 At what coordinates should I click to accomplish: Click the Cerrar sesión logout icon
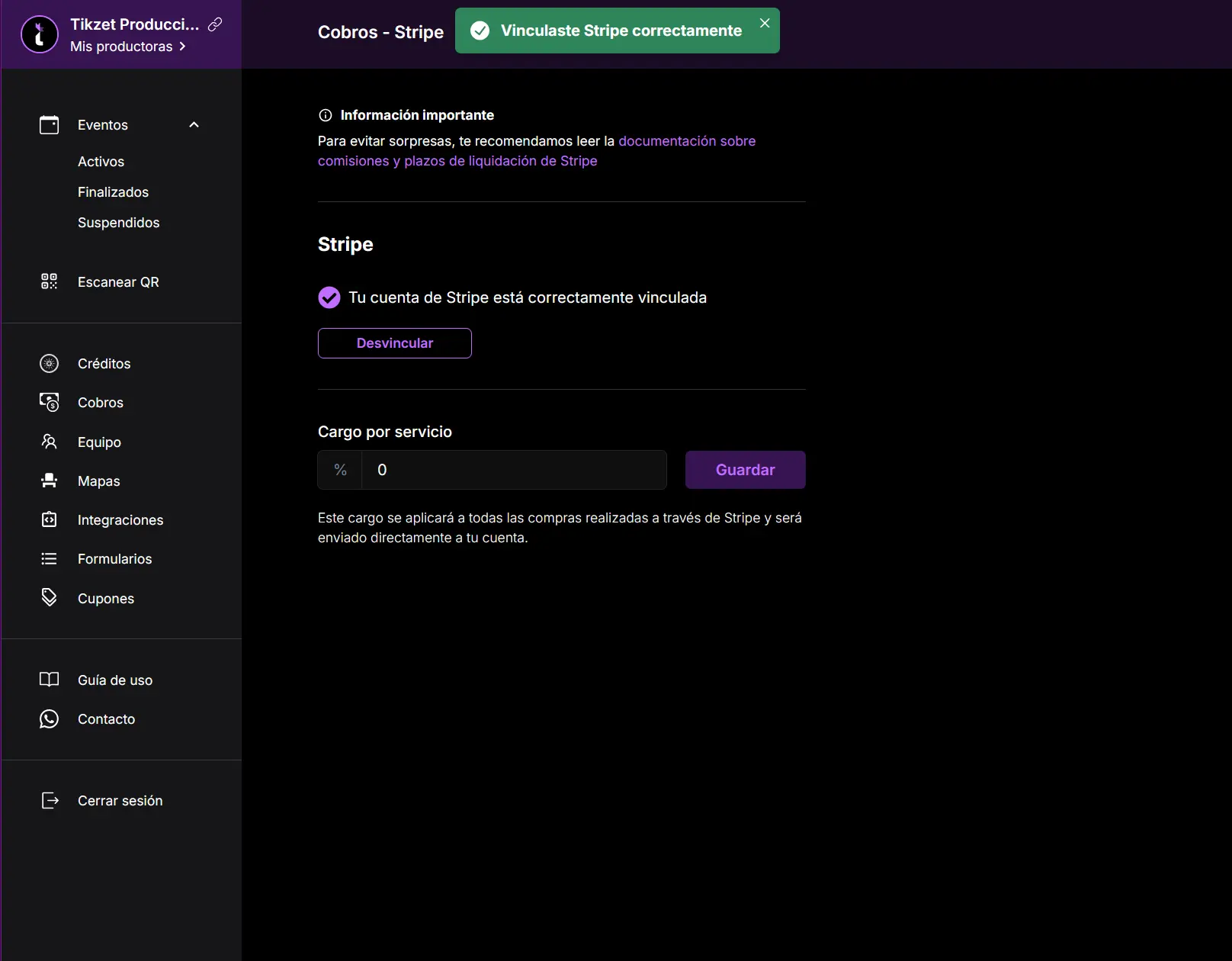point(49,800)
